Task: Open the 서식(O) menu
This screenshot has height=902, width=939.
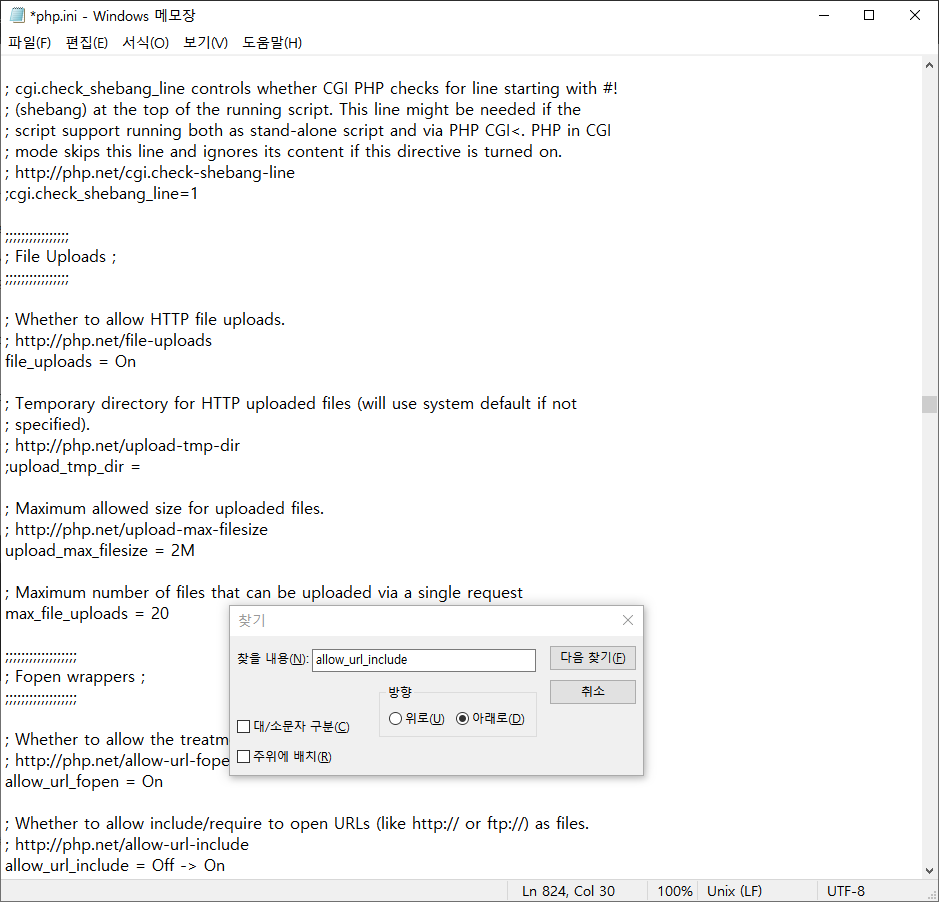Action: 146,43
